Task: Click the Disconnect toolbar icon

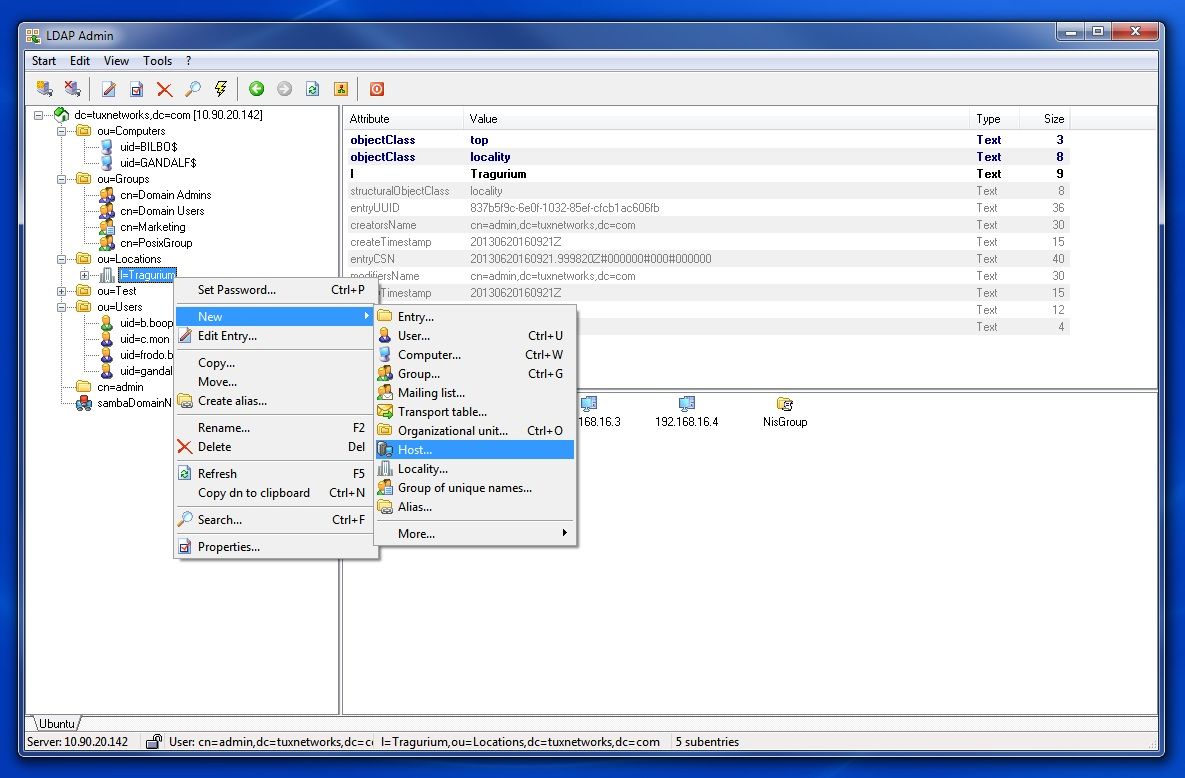Action: click(73, 89)
